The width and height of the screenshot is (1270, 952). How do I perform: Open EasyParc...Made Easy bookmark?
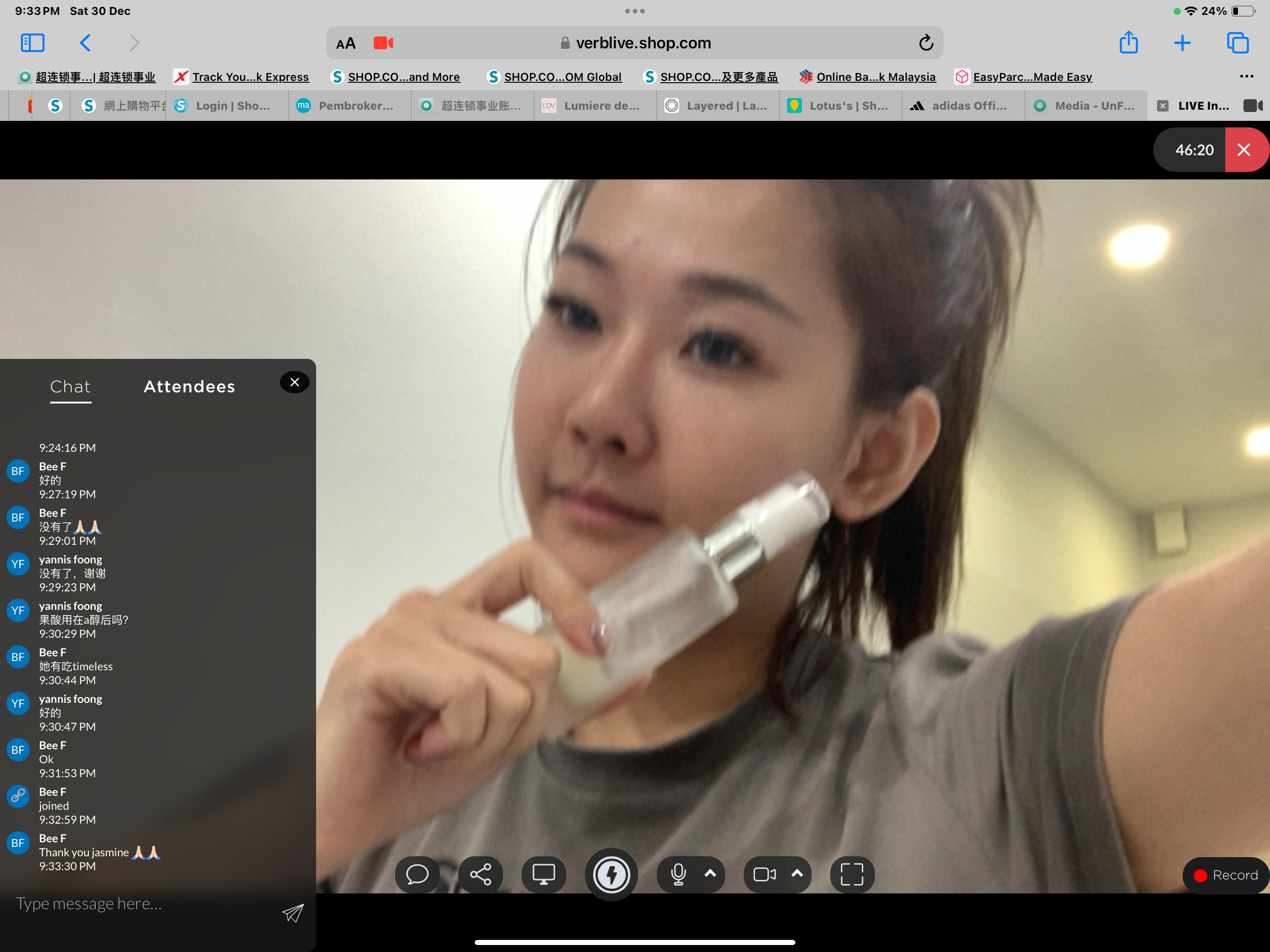tap(1023, 77)
